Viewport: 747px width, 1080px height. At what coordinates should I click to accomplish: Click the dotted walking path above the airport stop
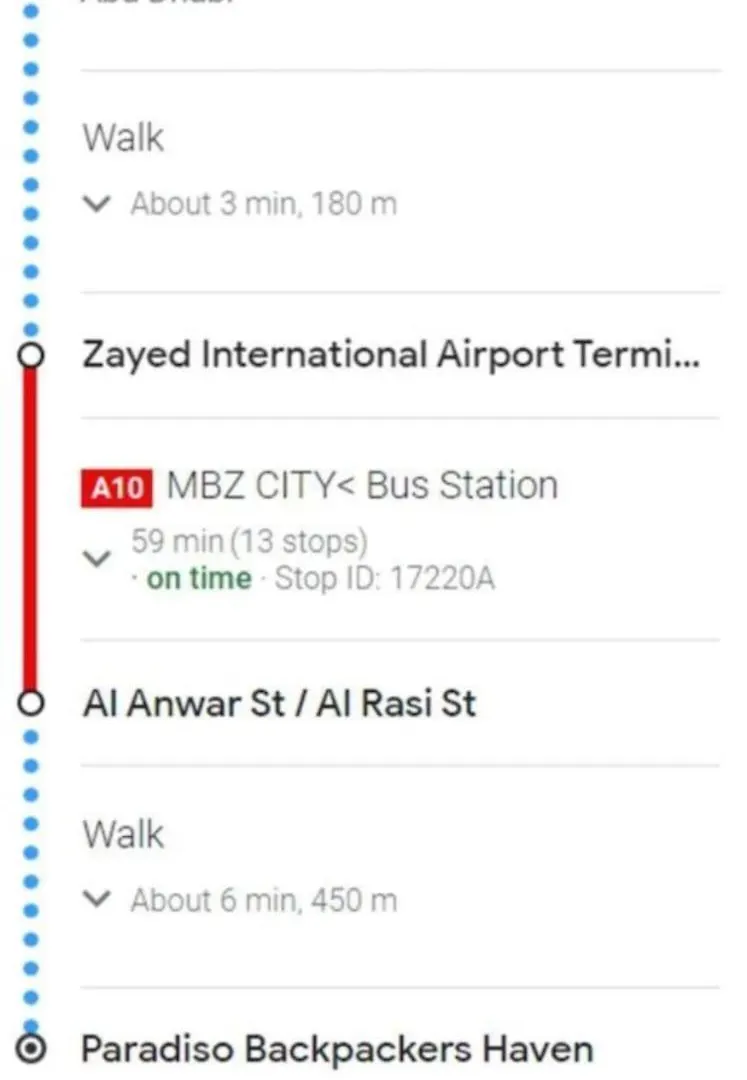[30, 171]
